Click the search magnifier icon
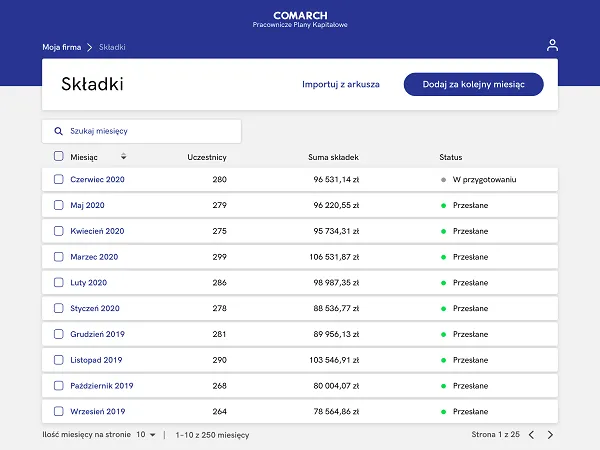The height and width of the screenshot is (450, 600). (59, 131)
